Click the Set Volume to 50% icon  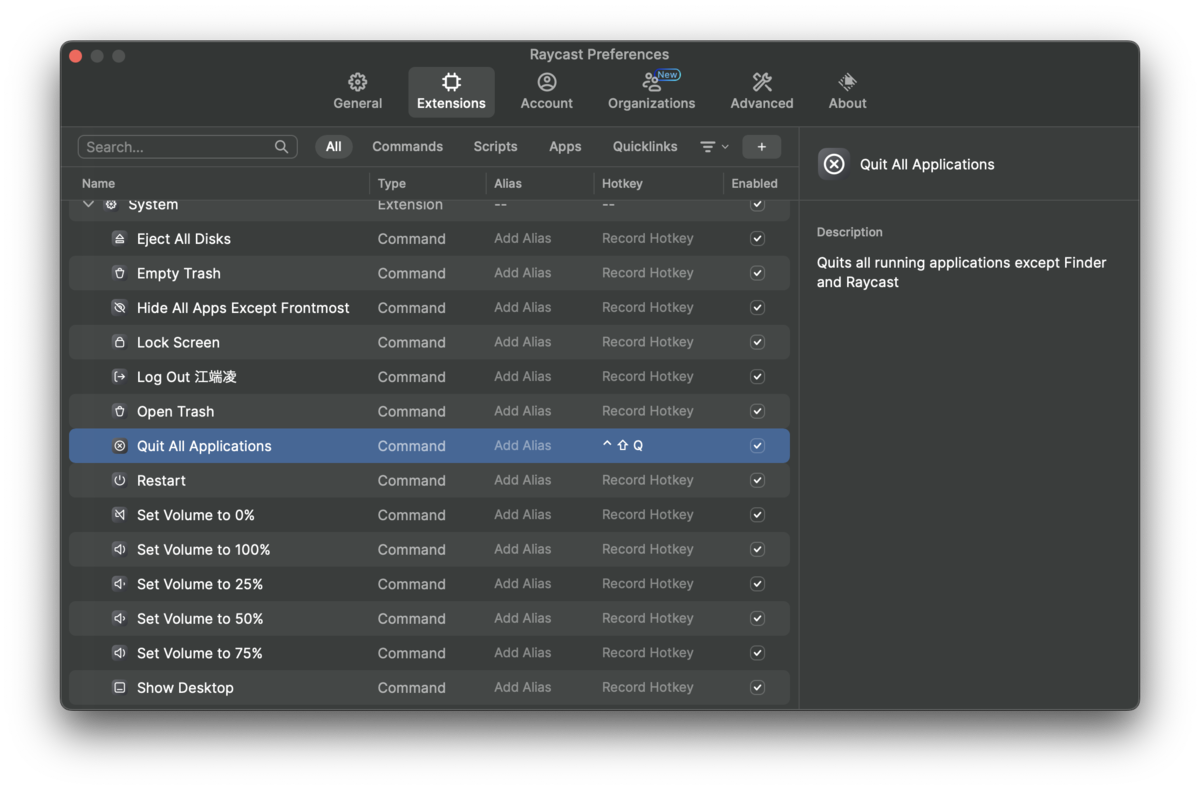119,618
